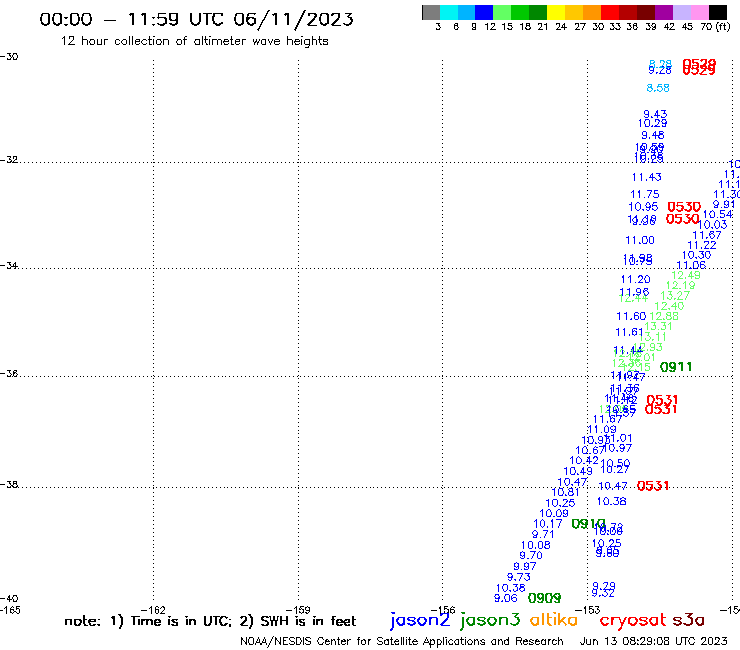Click the gray swatch in the color legend
This screenshot has height=650, width=740.
(x=431, y=13)
